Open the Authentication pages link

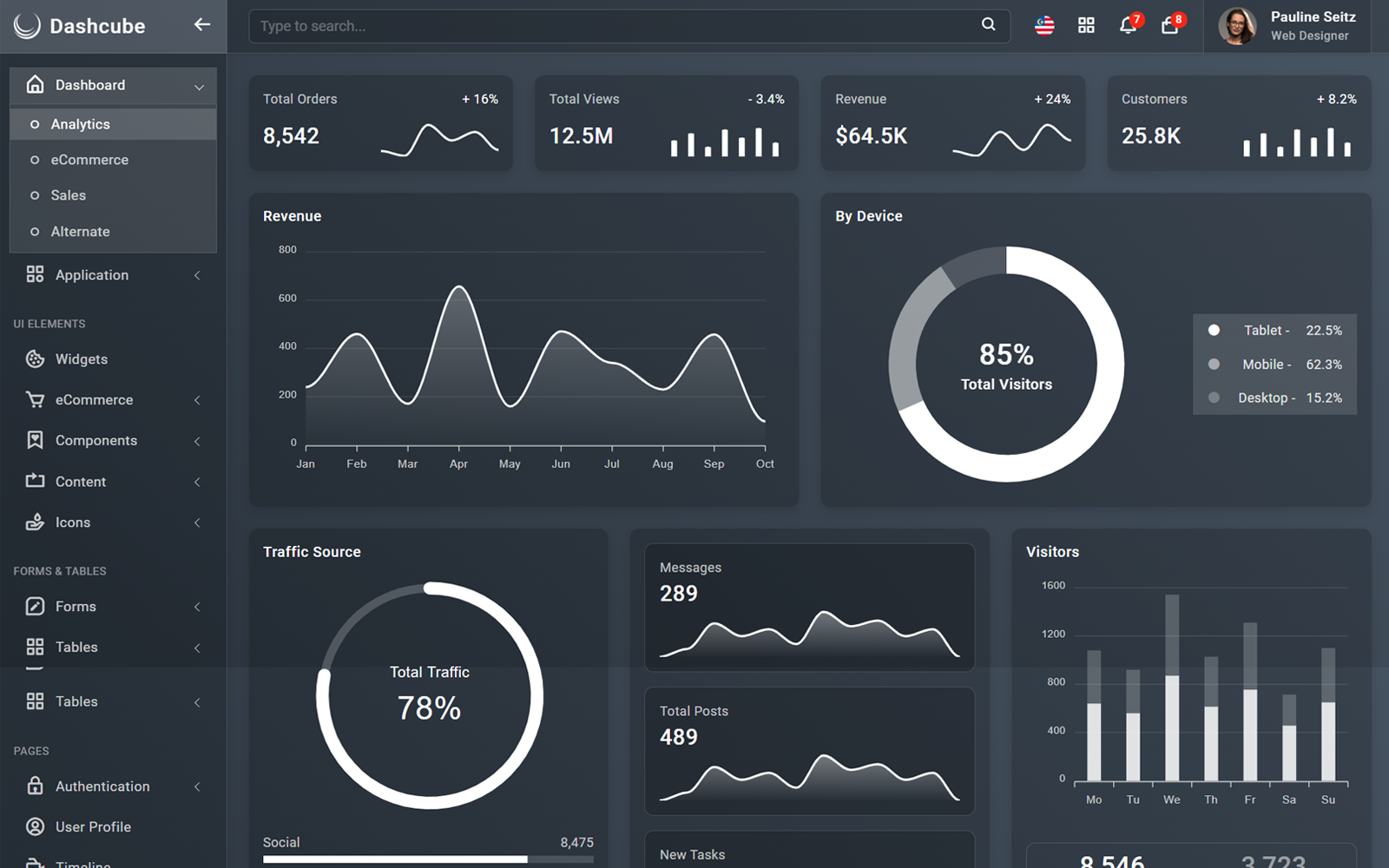pos(102,786)
